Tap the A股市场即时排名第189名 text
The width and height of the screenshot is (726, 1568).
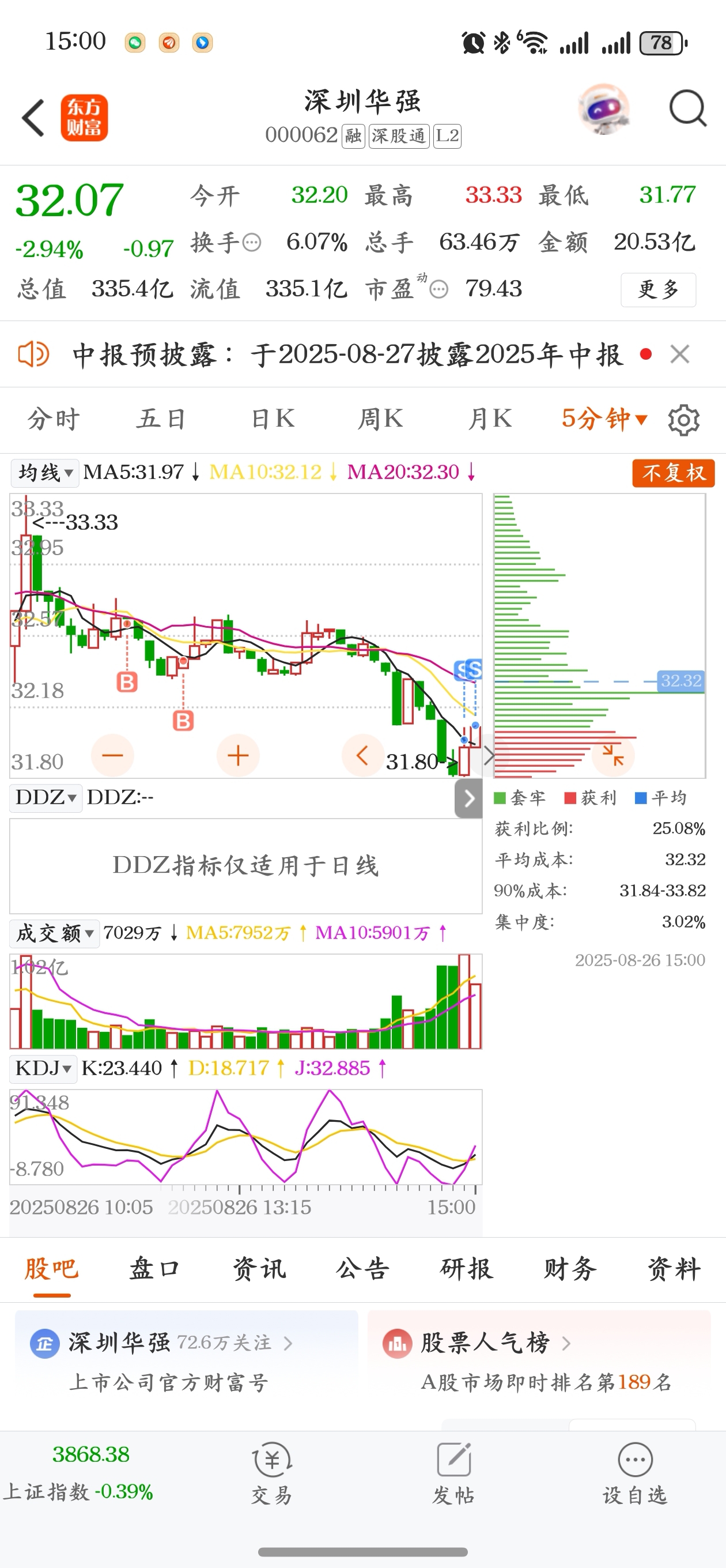pos(546,1382)
